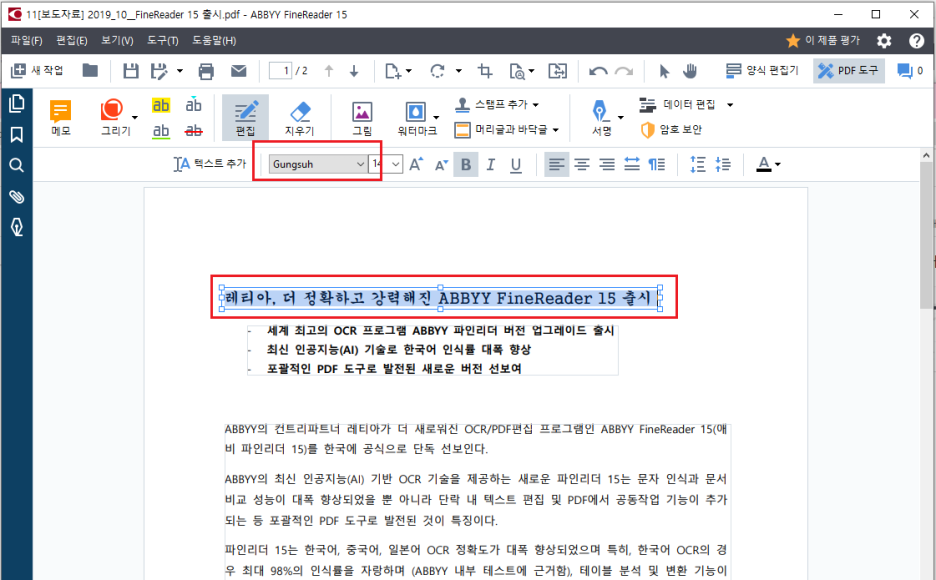Screen dimensions: 936x580
Task: Add a note with 메모 tool
Action: pyautogui.click(x=61, y=118)
